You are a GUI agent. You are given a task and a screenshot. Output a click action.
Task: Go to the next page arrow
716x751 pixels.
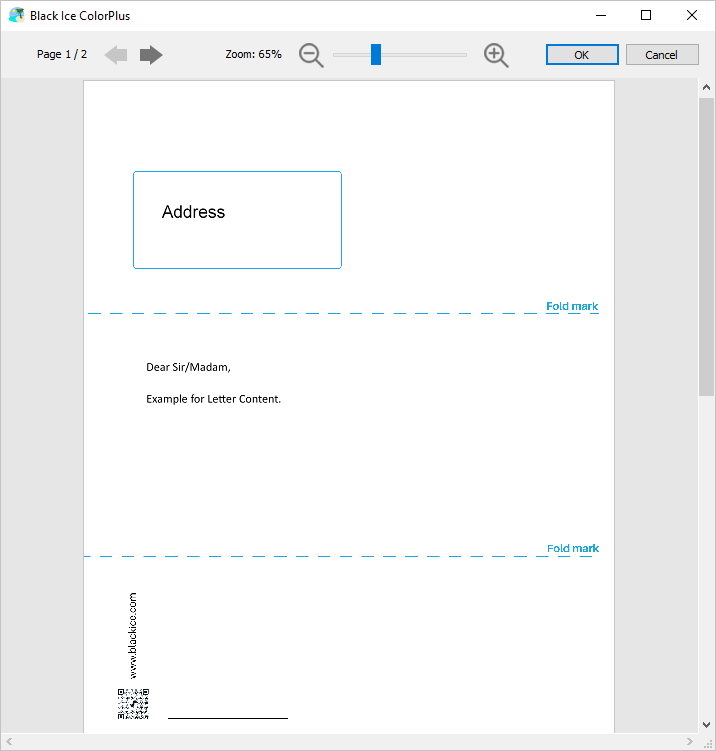point(151,55)
